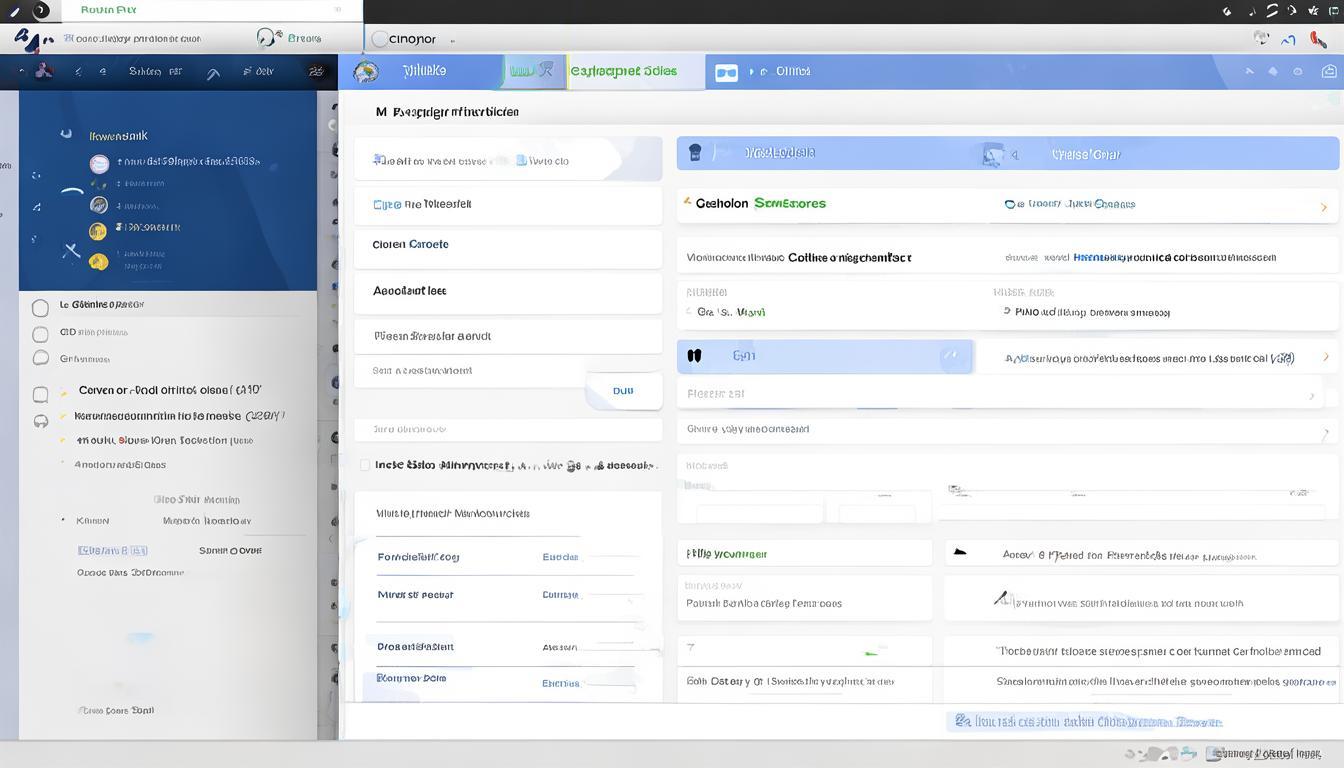
Task: Toggle the small checkbox before the bold middle-column heading
Action: coord(364,465)
